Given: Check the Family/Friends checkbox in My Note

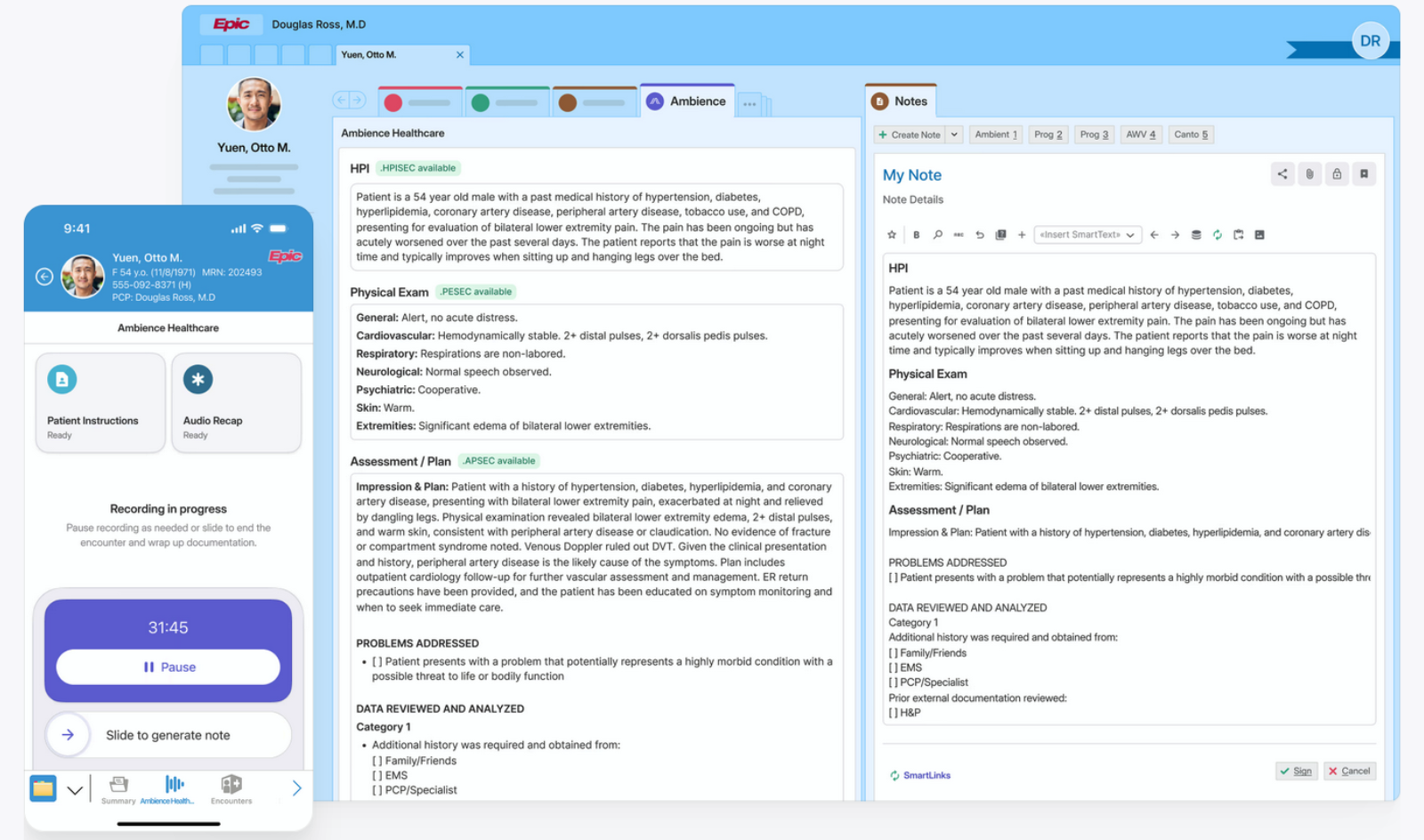Looking at the screenshot, I should pyautogui.click(x=894, y=653).
